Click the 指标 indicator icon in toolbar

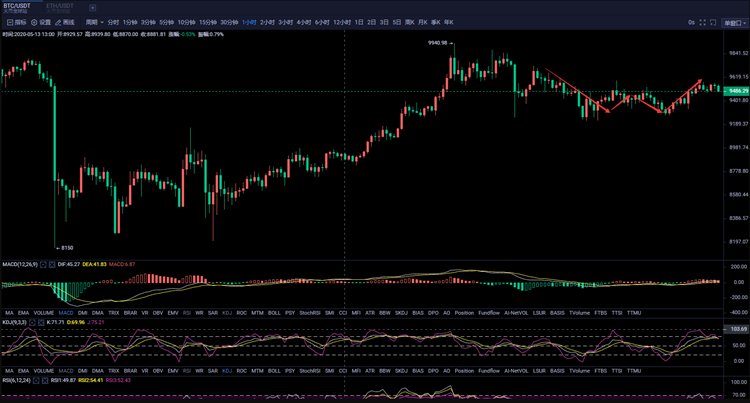(16, 21)
